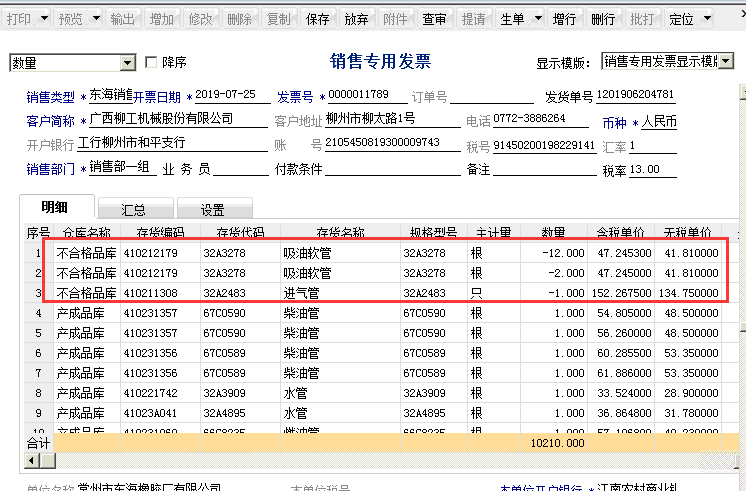This screenshot has height=491, width=746.
Task: Click the 预览 toolbar button
Action: [71, 19]
